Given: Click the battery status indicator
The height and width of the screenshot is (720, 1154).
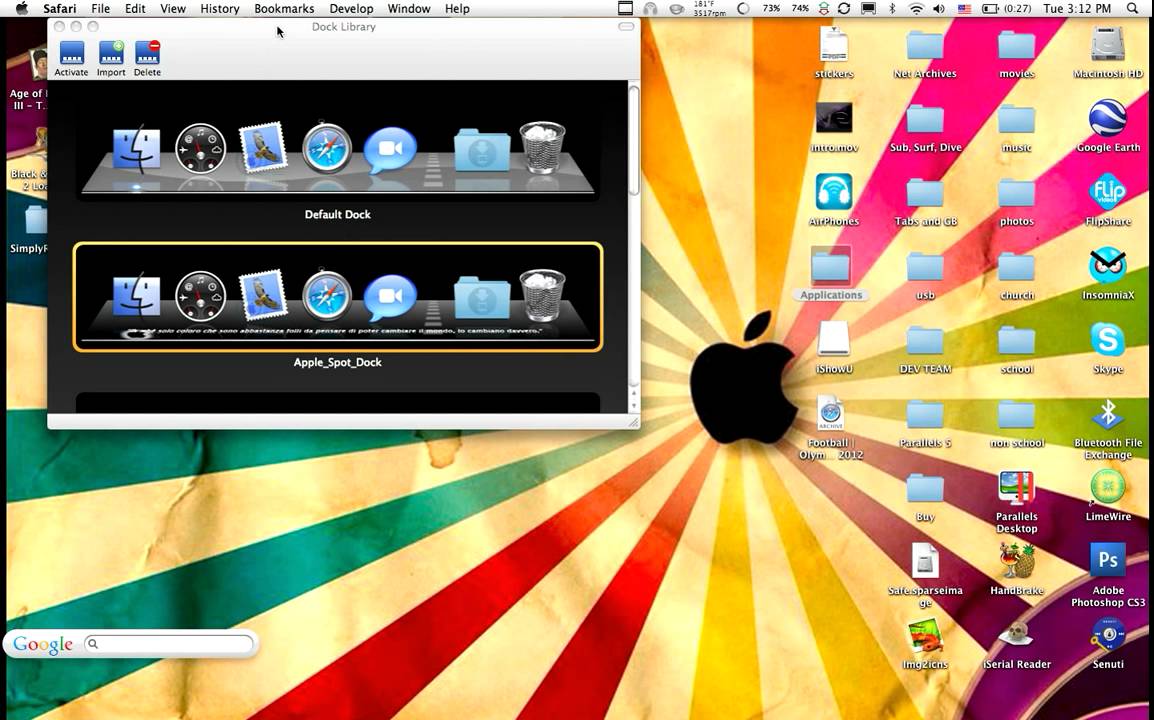Looking at the screenshot, I should (x=1006, y=9).
